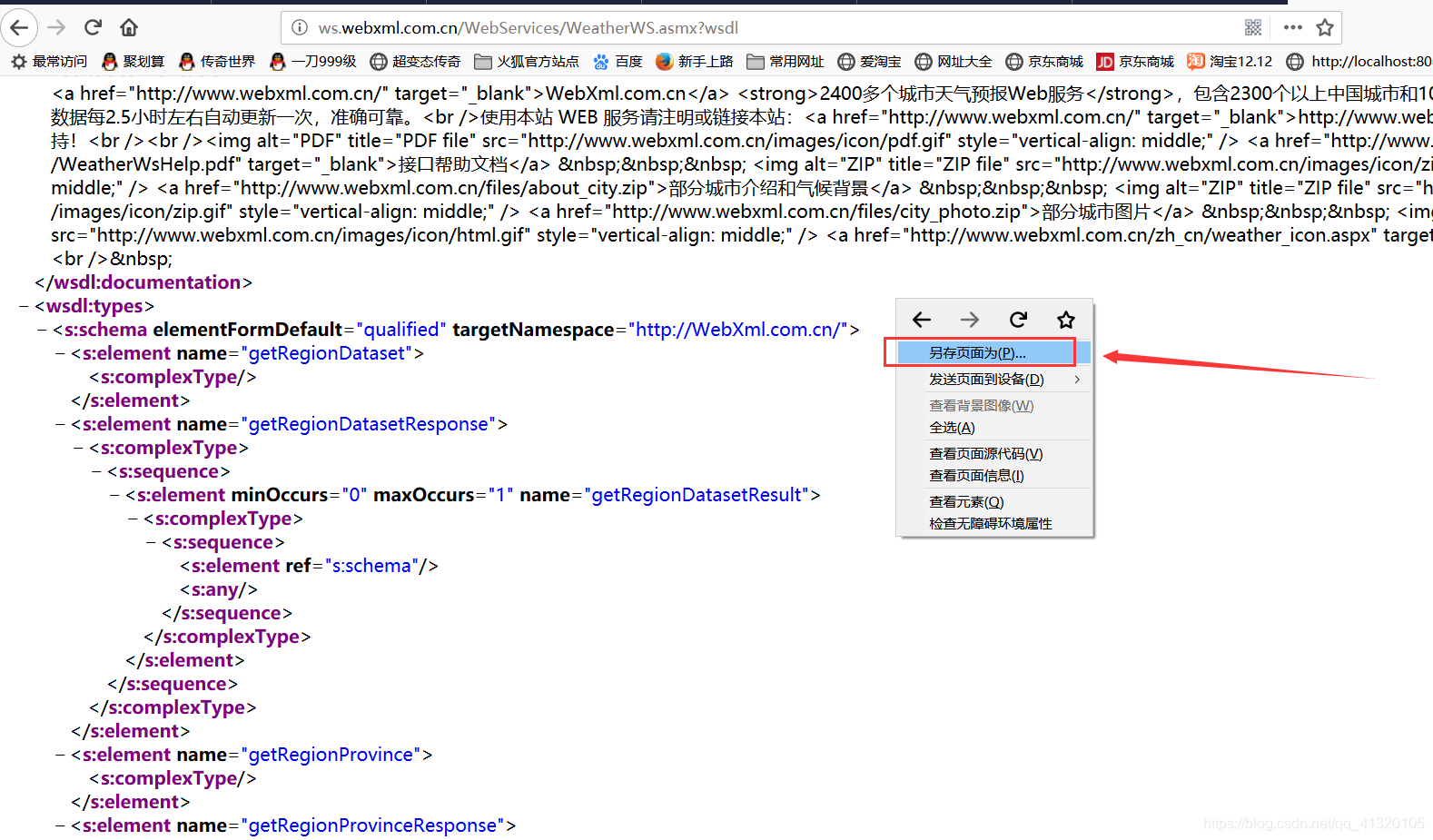The width and height of the screenshot is (1433, 840).
Task: Choose 查看页面信息(I) menu item
Action: coord(993,475)
